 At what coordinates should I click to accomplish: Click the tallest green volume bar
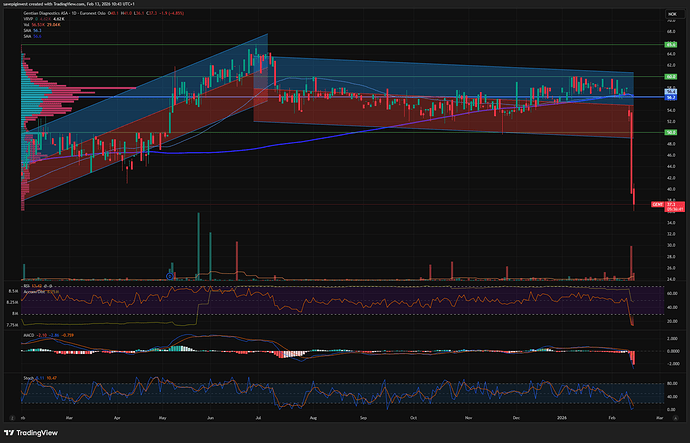[x=200, y=245]
